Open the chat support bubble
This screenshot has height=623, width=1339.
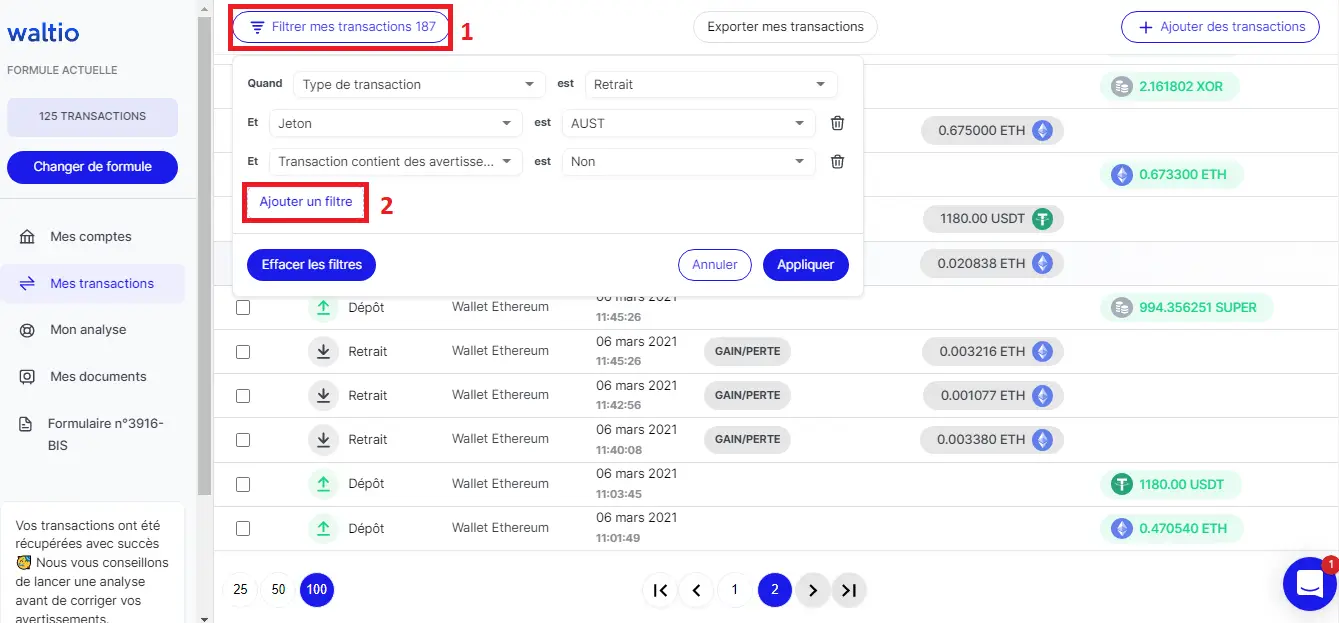click(1309, 583)
